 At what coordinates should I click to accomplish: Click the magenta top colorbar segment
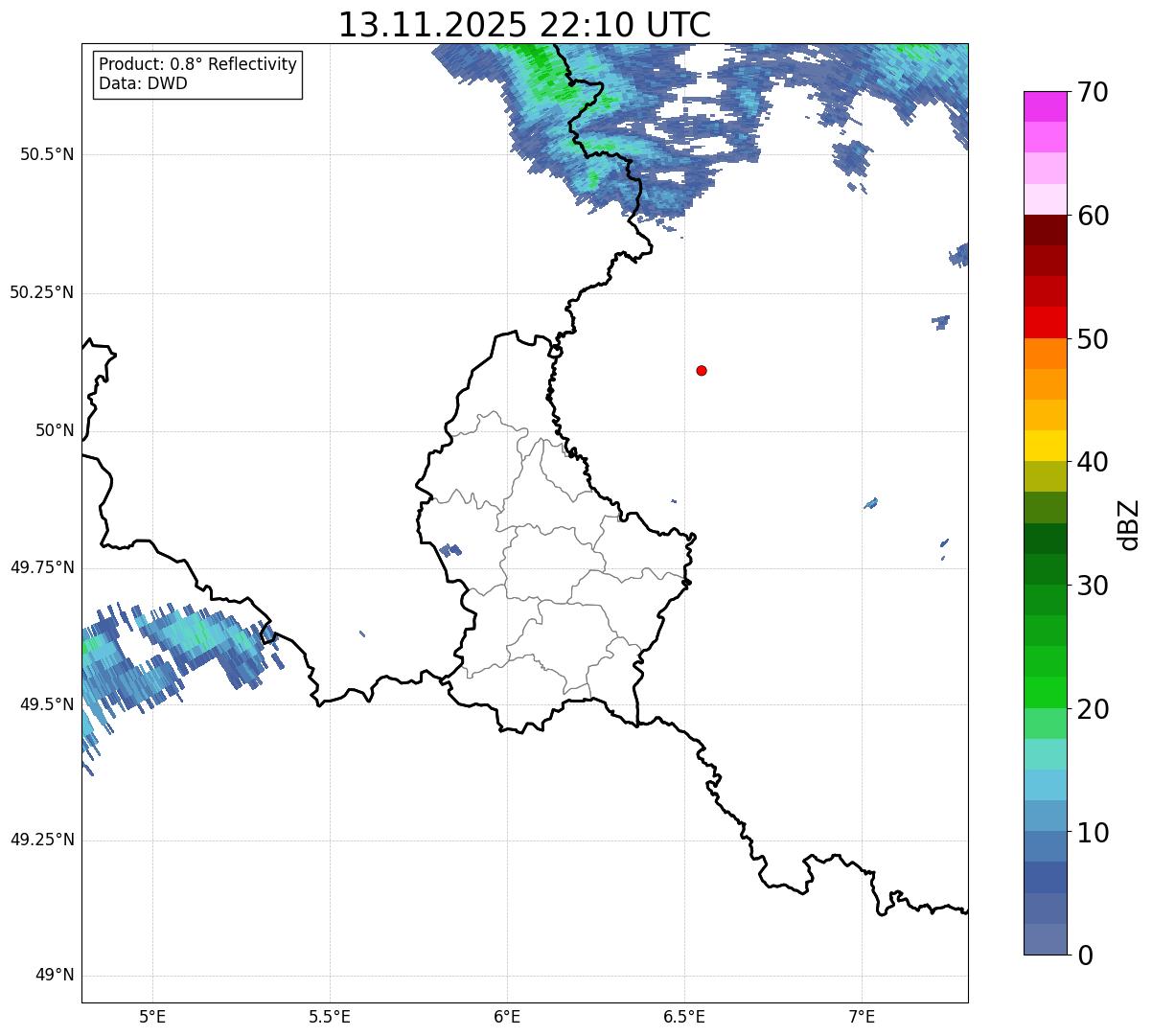point(1045,106)
